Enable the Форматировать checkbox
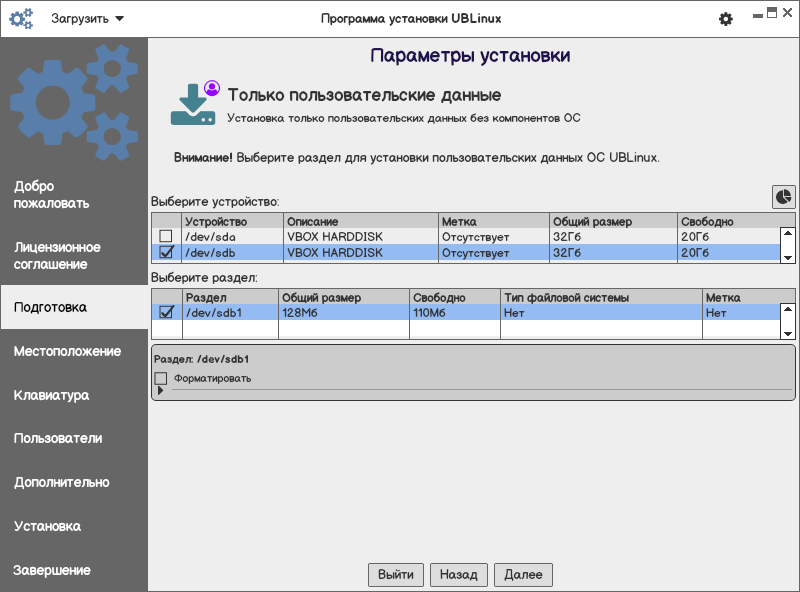 tap(161, 378)
